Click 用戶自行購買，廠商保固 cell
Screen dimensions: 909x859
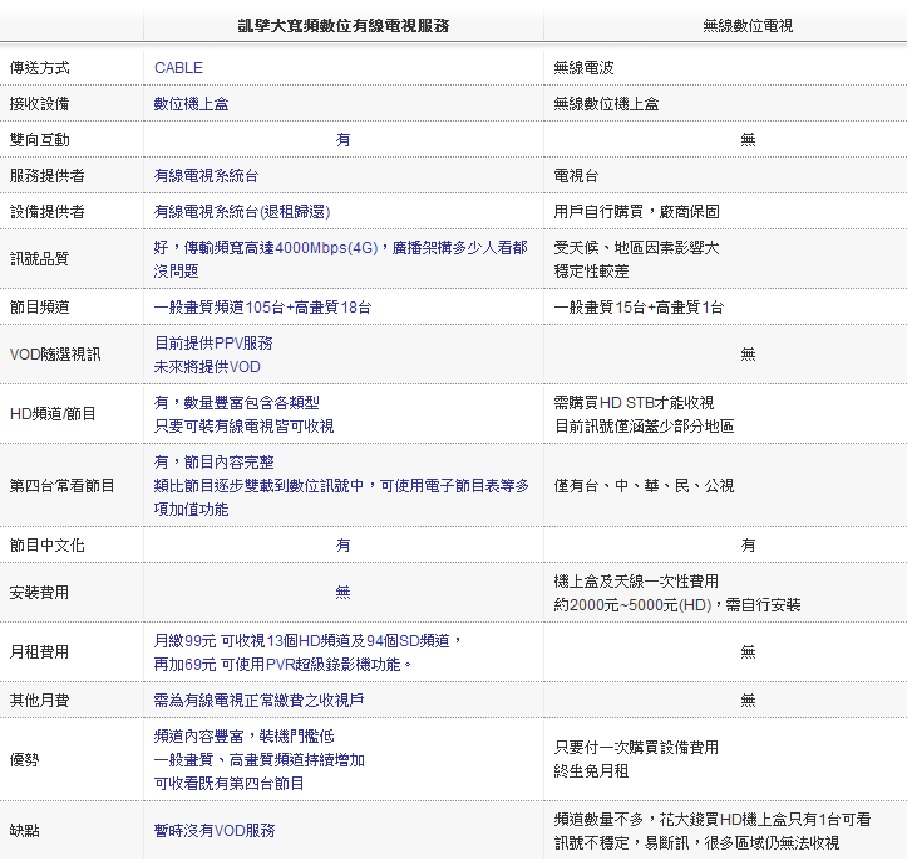[x=637, y=212]
